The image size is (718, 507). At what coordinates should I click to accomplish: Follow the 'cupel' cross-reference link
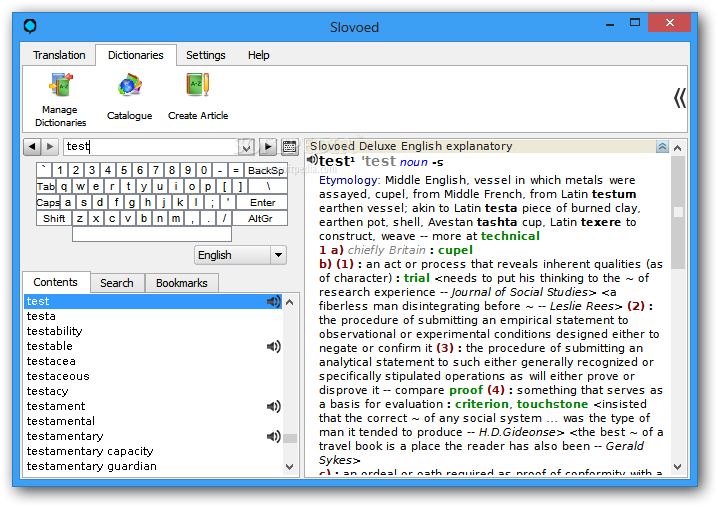pos(455,250)
